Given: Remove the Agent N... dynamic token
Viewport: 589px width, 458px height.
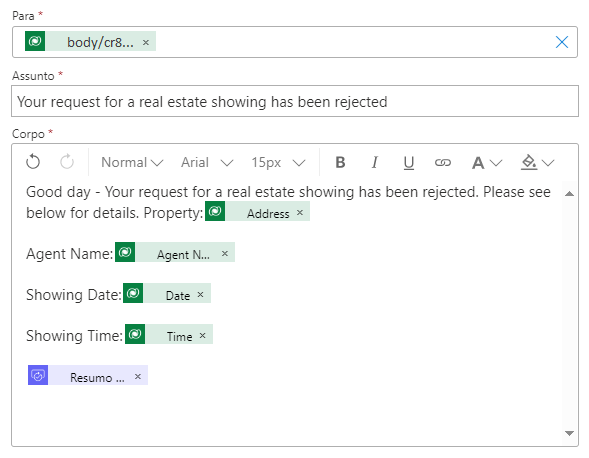Looking at the screenshot, I should point(225,254).
